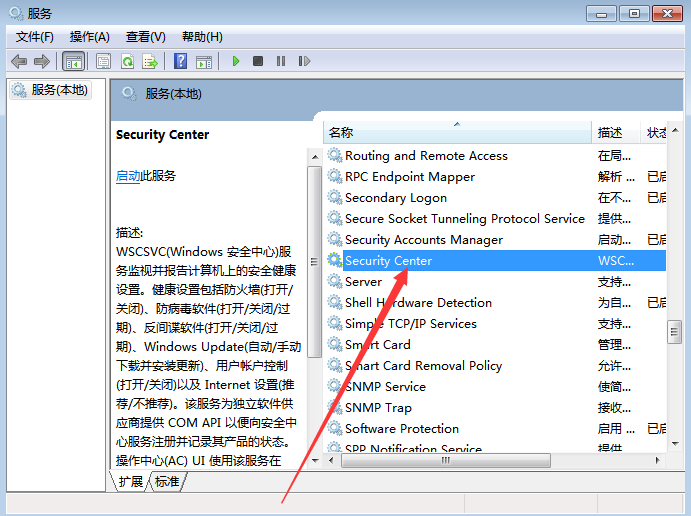
Task: Click the service list vertical scrollbar thumb
Action: 675,332
